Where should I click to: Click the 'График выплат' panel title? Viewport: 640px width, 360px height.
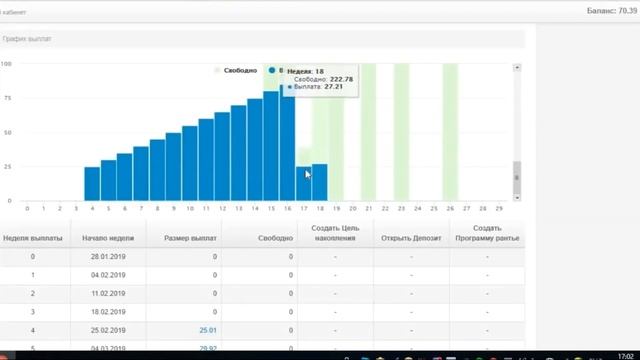(27, 39)
